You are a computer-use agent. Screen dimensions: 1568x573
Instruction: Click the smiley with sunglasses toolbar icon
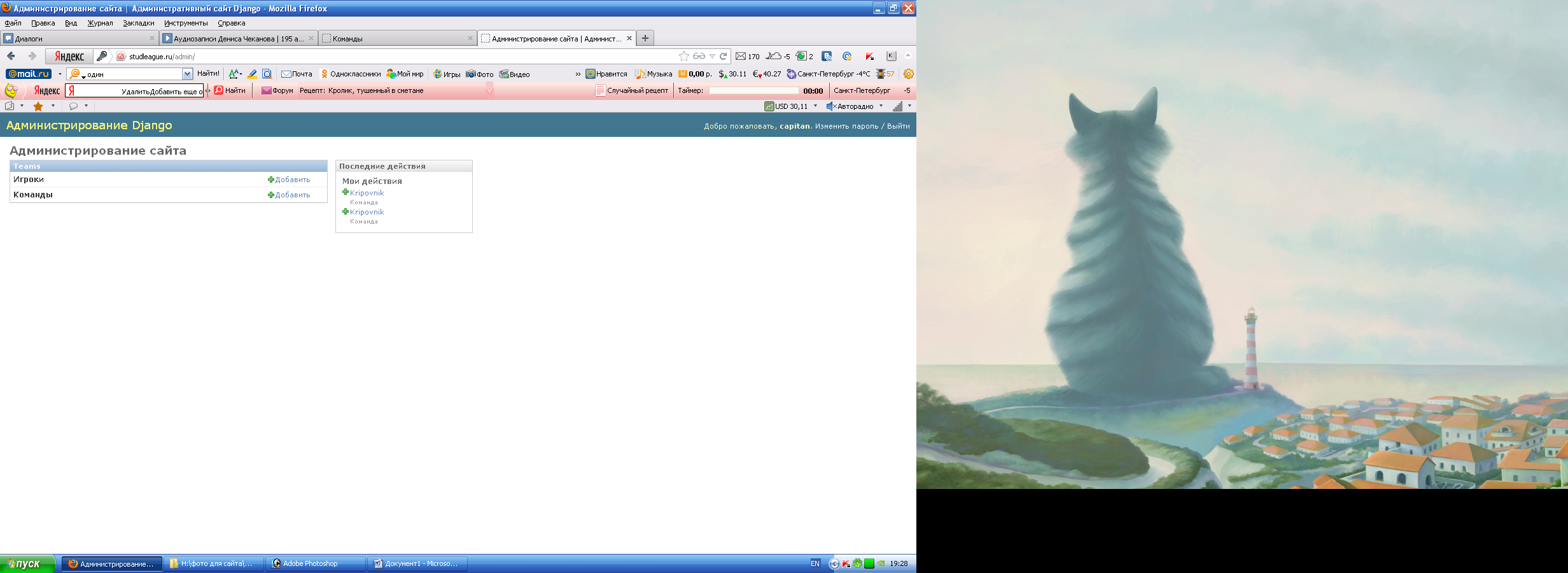pos(11,90)
